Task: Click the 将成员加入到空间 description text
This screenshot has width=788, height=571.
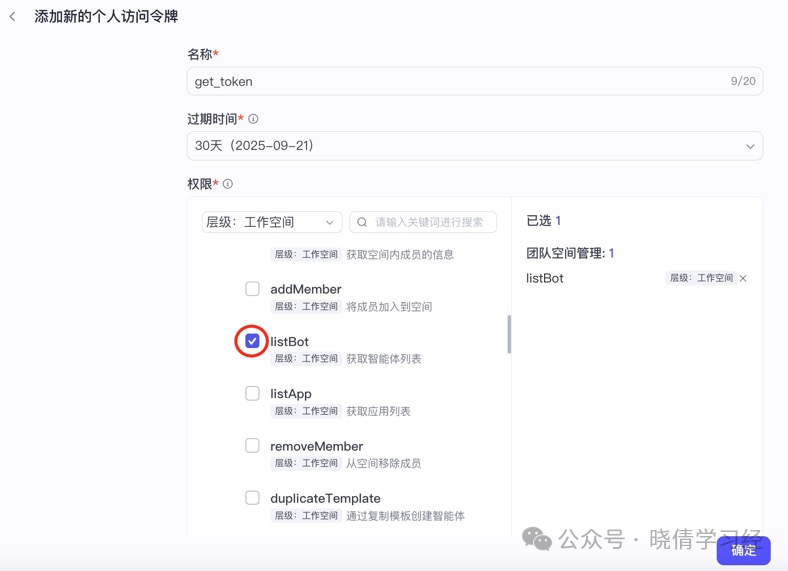Action: click(x=389, y=307)
